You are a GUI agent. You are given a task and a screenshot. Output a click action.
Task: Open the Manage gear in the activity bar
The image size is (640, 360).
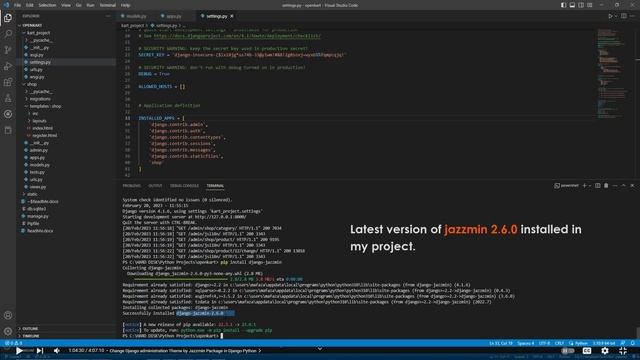[x=8, y=331]
